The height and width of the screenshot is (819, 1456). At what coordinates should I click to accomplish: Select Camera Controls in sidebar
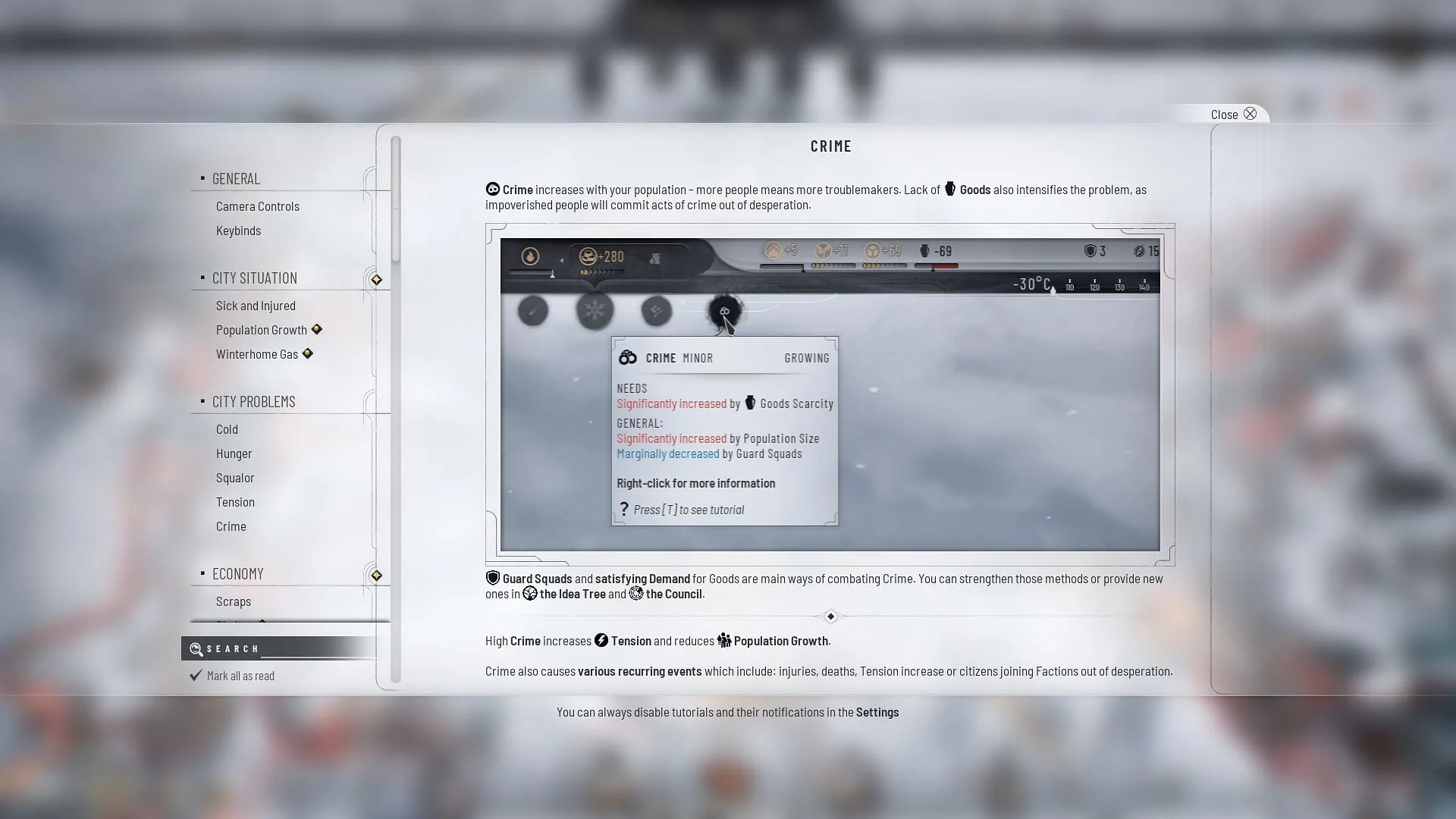click(258, 205)
